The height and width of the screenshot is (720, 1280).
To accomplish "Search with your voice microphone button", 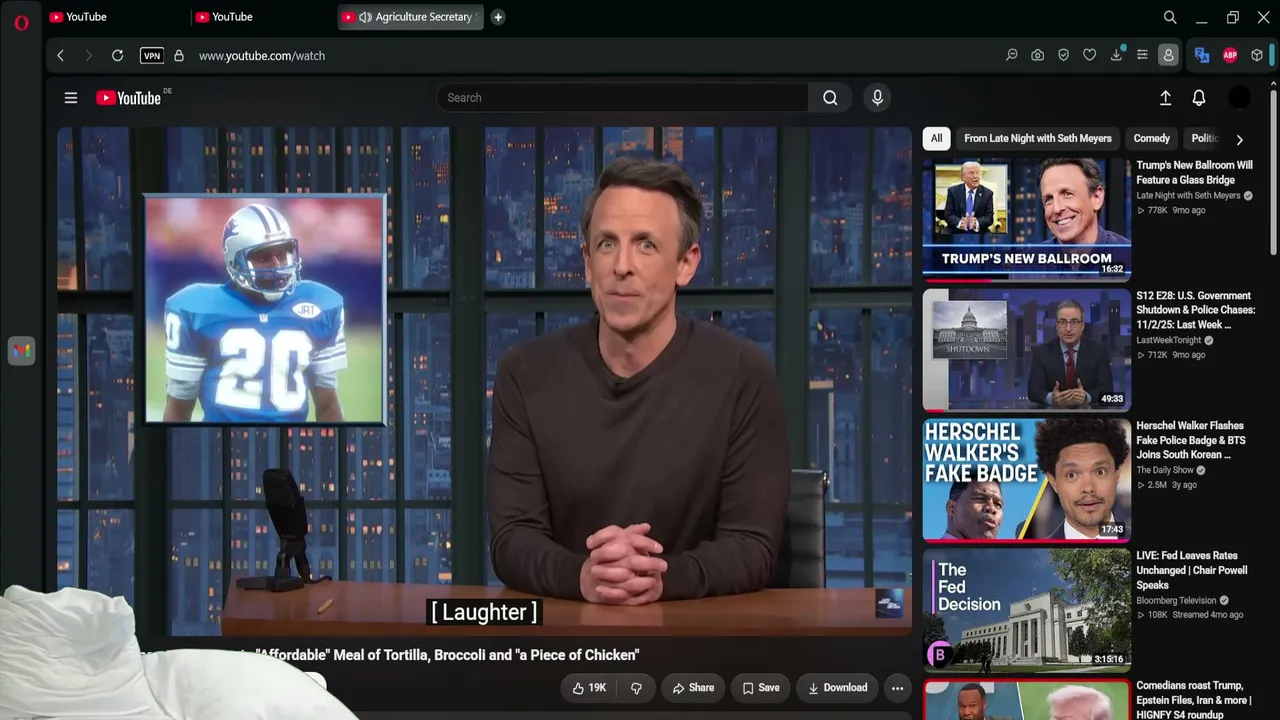I will click(x=877, y=98).
